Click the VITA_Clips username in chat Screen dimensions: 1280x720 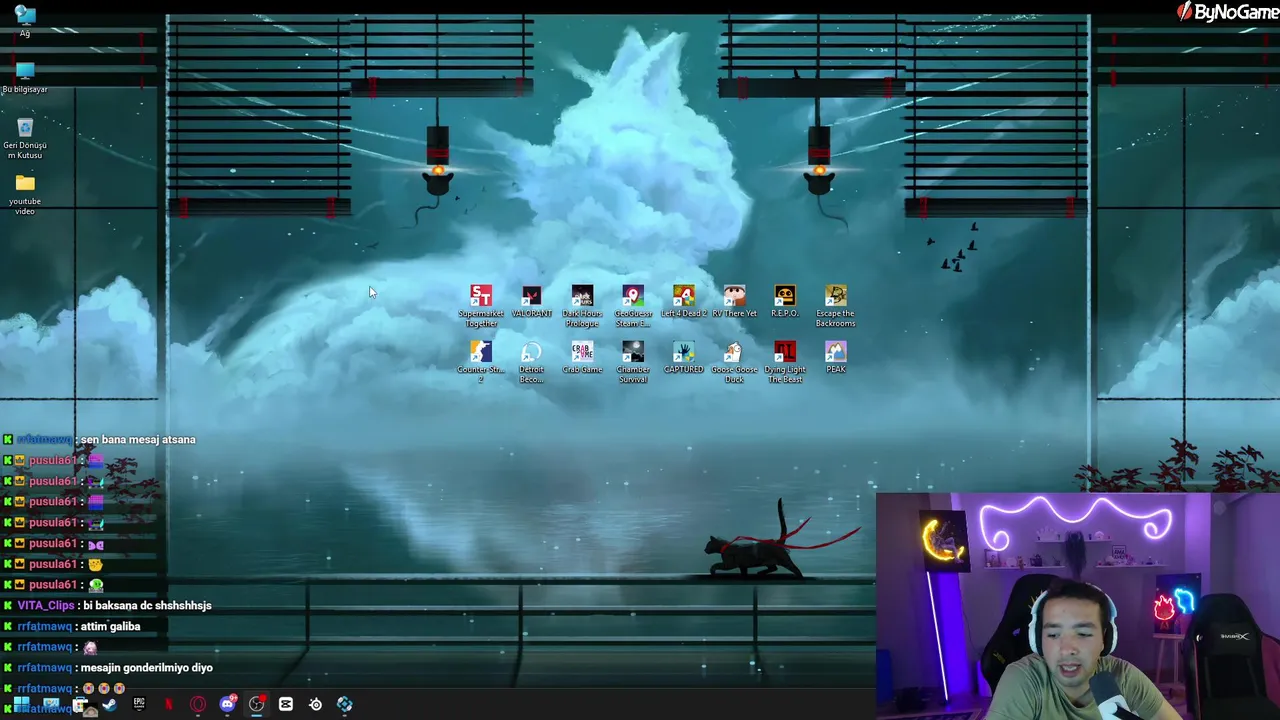46,605
